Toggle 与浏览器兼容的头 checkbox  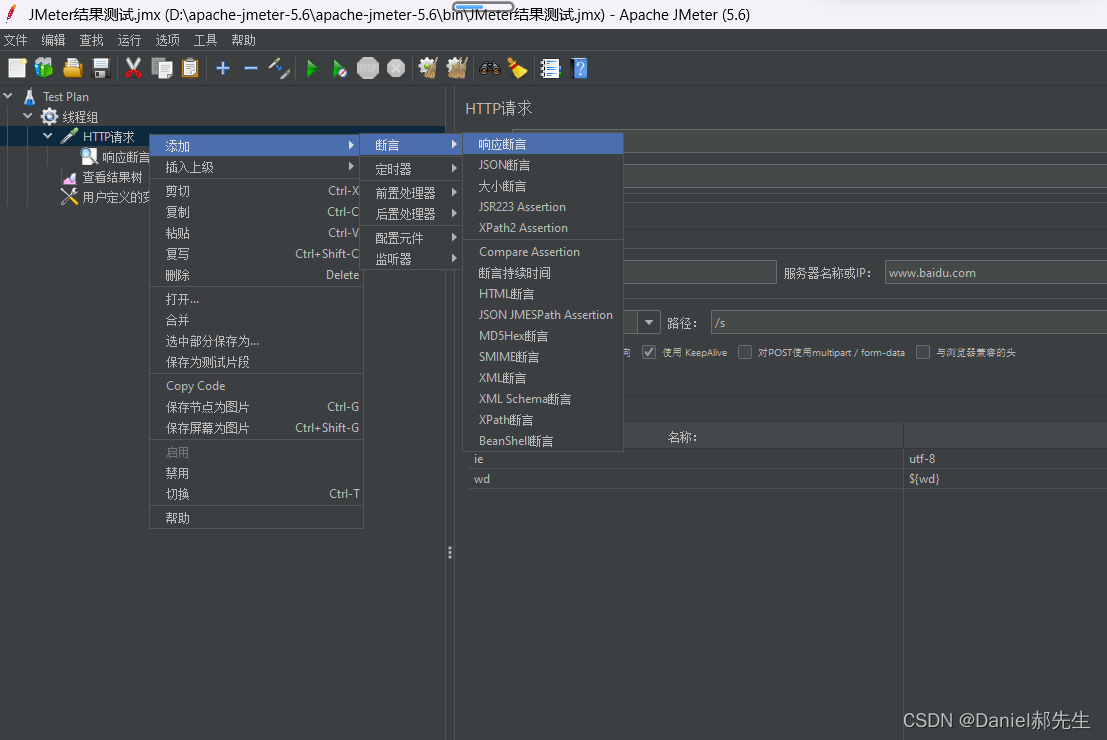pos(923,352)
